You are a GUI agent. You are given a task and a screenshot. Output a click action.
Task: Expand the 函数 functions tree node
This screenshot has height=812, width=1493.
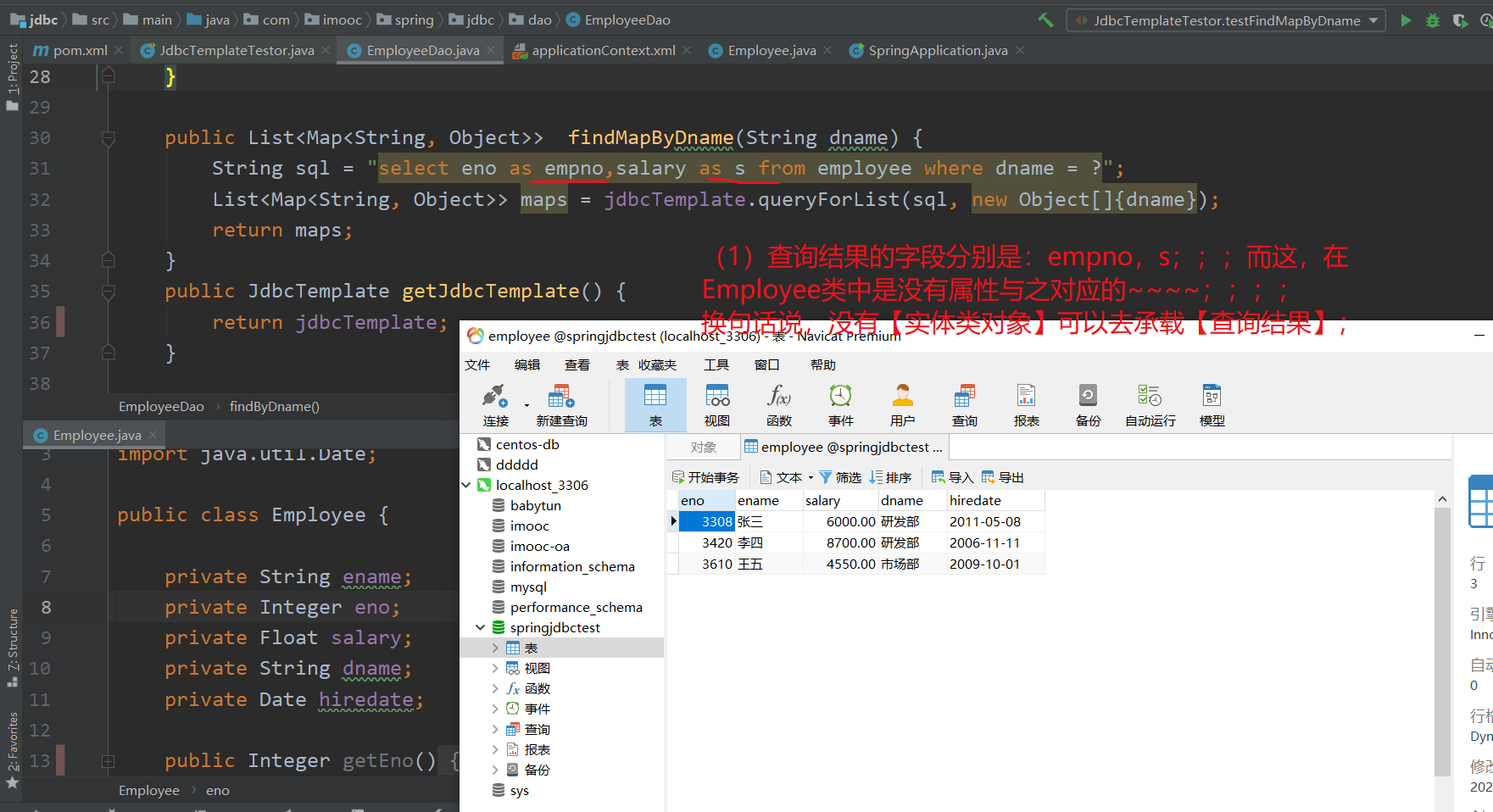[x=495, y=689]
